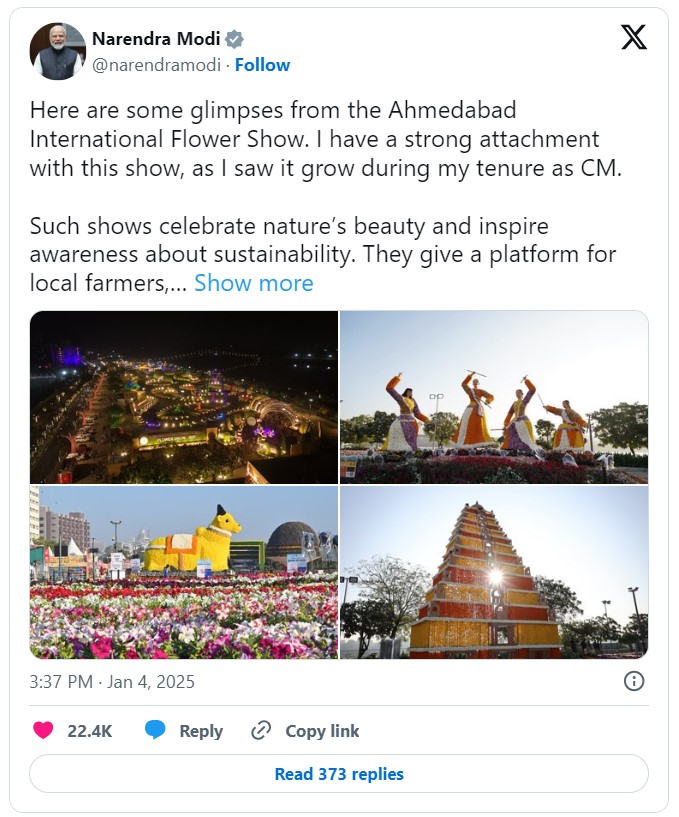This screenshot has height=817, width=679.
Task: Click the Reply text label
Action: pyautogui.click(x=201, y=731)
